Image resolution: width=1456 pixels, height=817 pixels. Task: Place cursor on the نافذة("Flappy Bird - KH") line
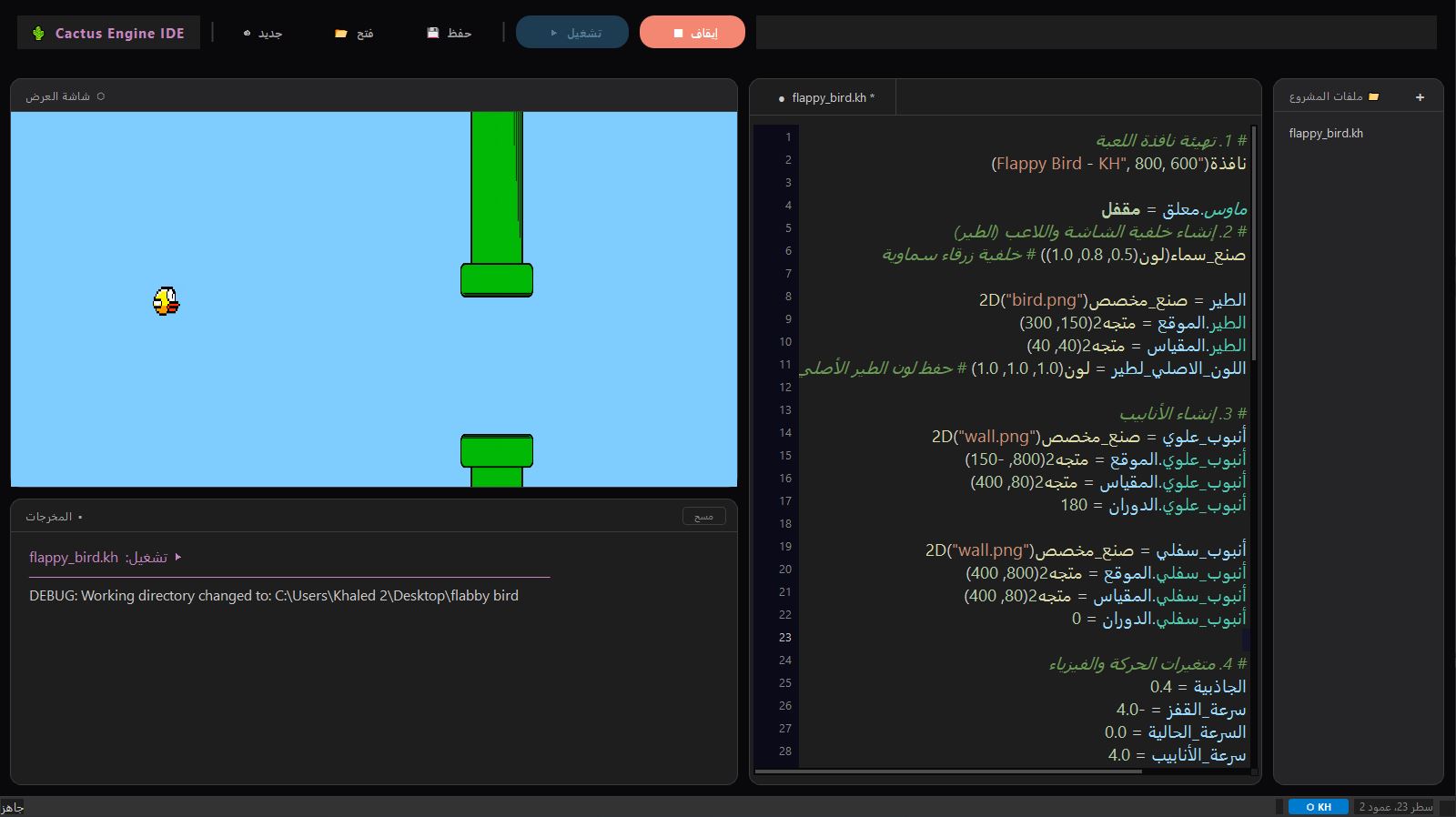(1118, 164)
